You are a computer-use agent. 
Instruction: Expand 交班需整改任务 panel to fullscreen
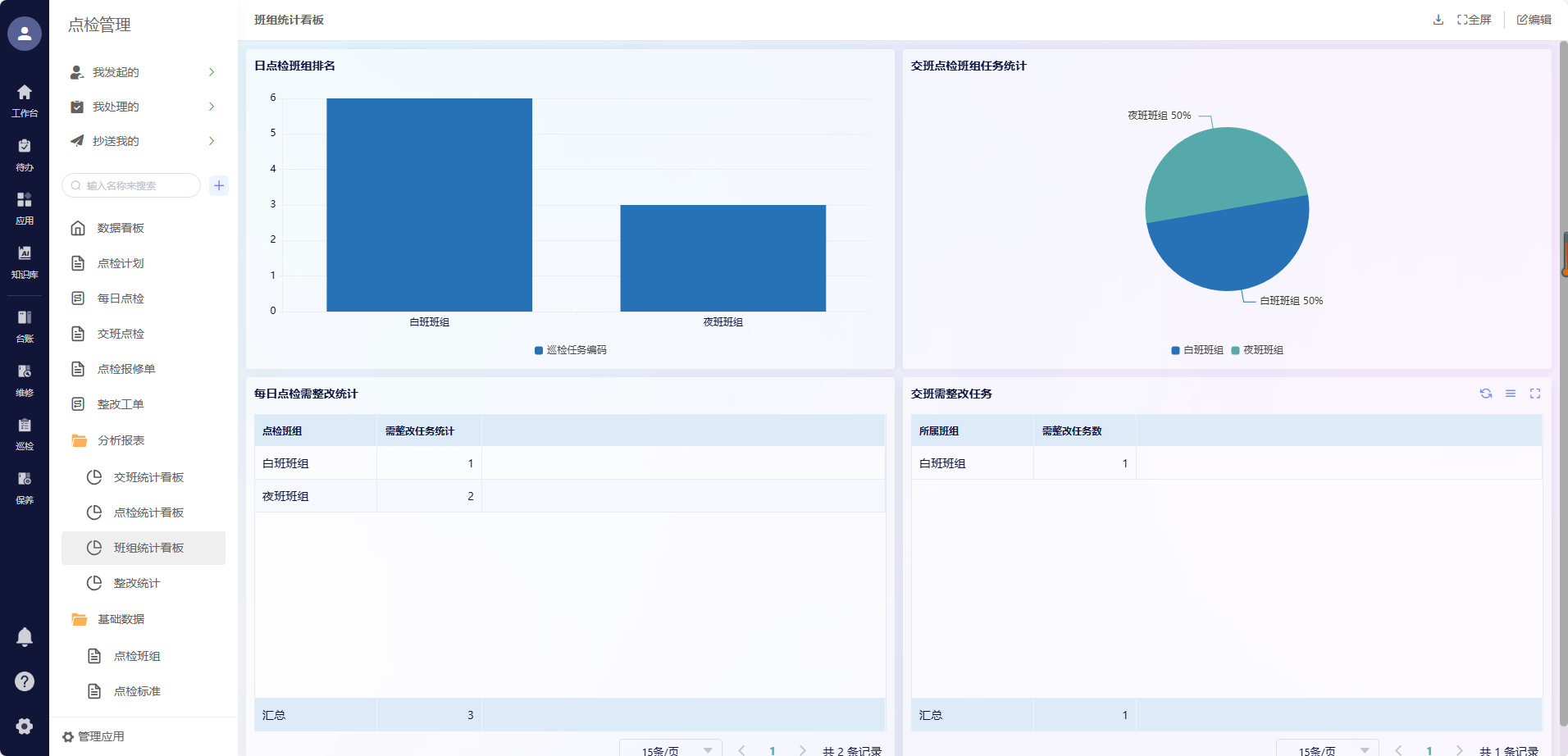click(1534, 394)
